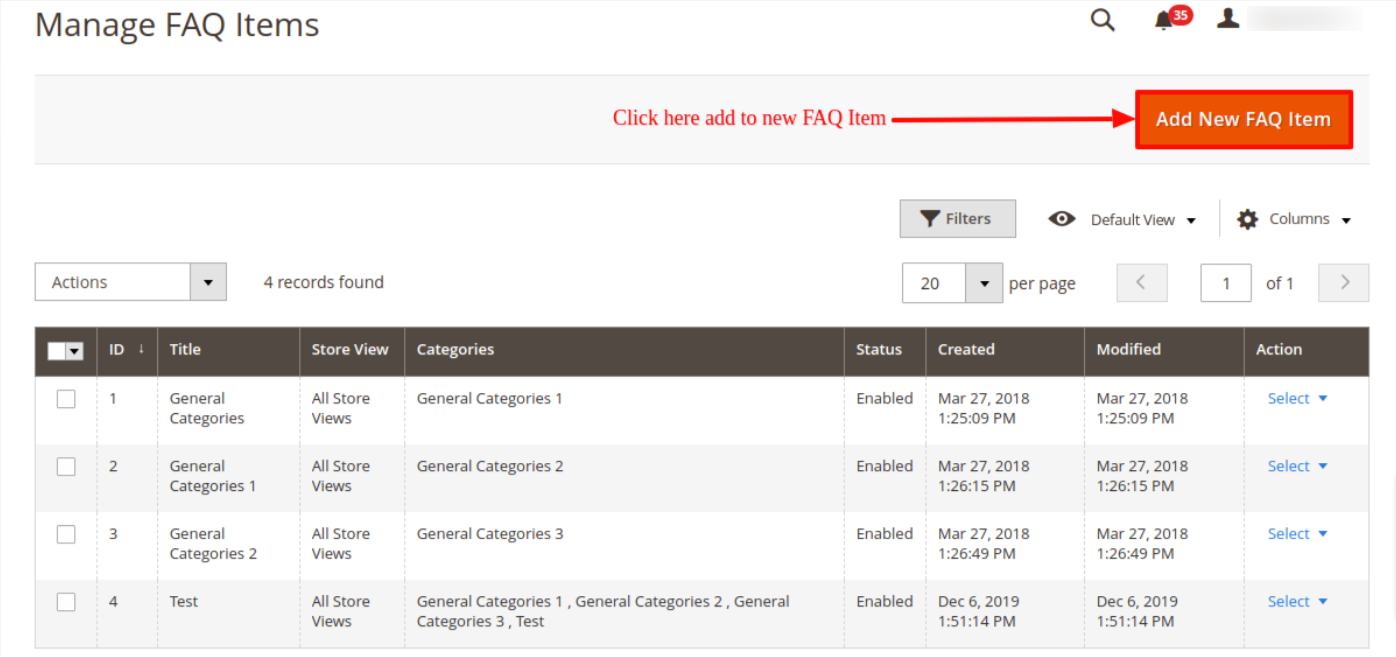Click the Columns gear icon
Viewport: 1396px width, 657px height.
(1247, 219)
